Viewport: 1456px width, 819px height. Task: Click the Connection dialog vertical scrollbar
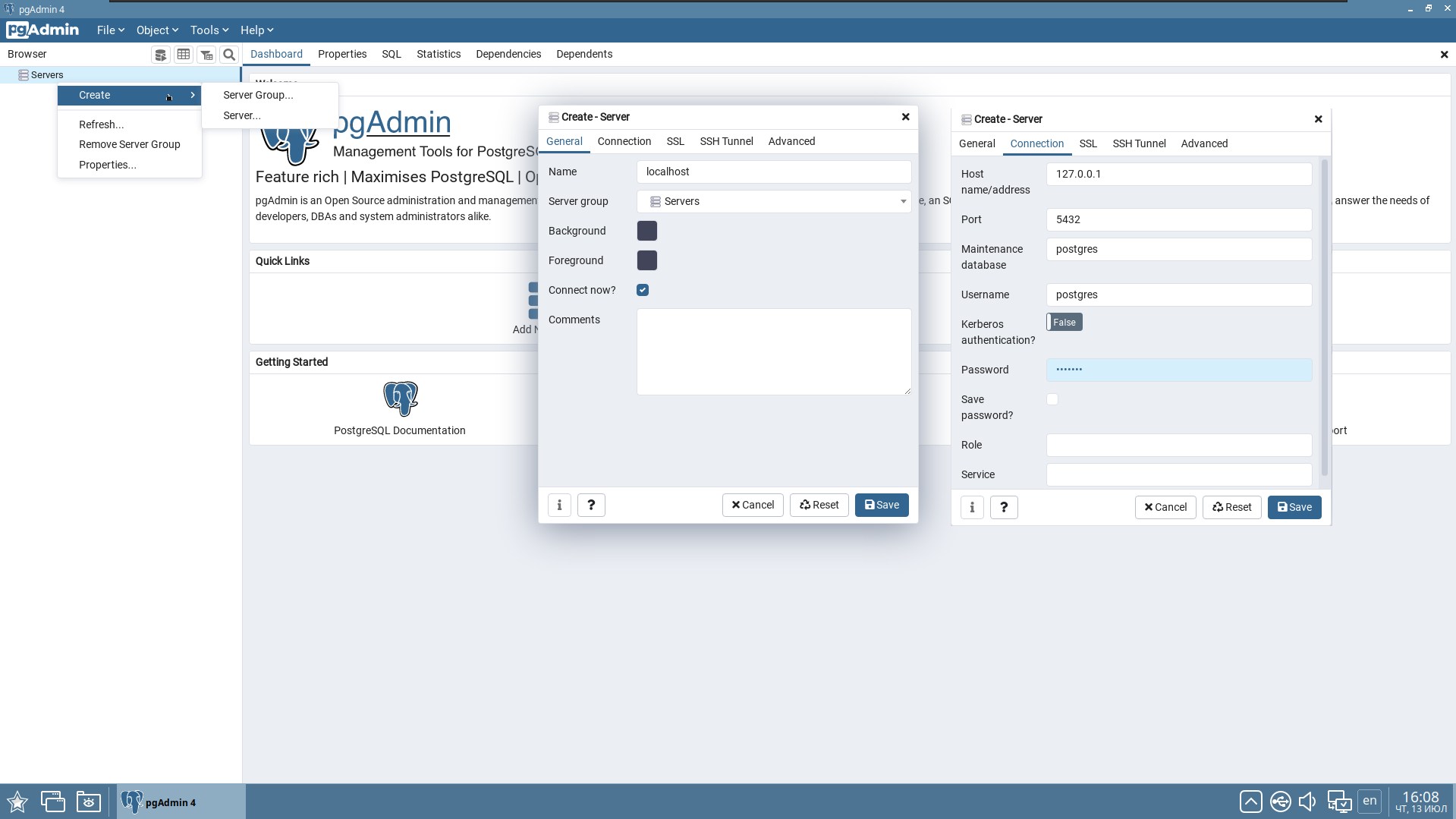coord(1325,319)
